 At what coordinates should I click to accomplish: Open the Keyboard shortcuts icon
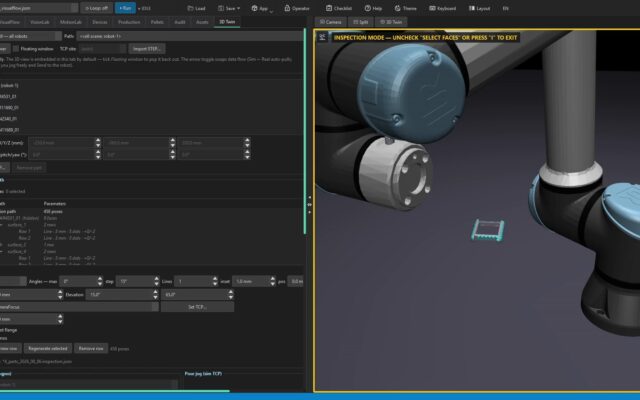pos(432,8)
